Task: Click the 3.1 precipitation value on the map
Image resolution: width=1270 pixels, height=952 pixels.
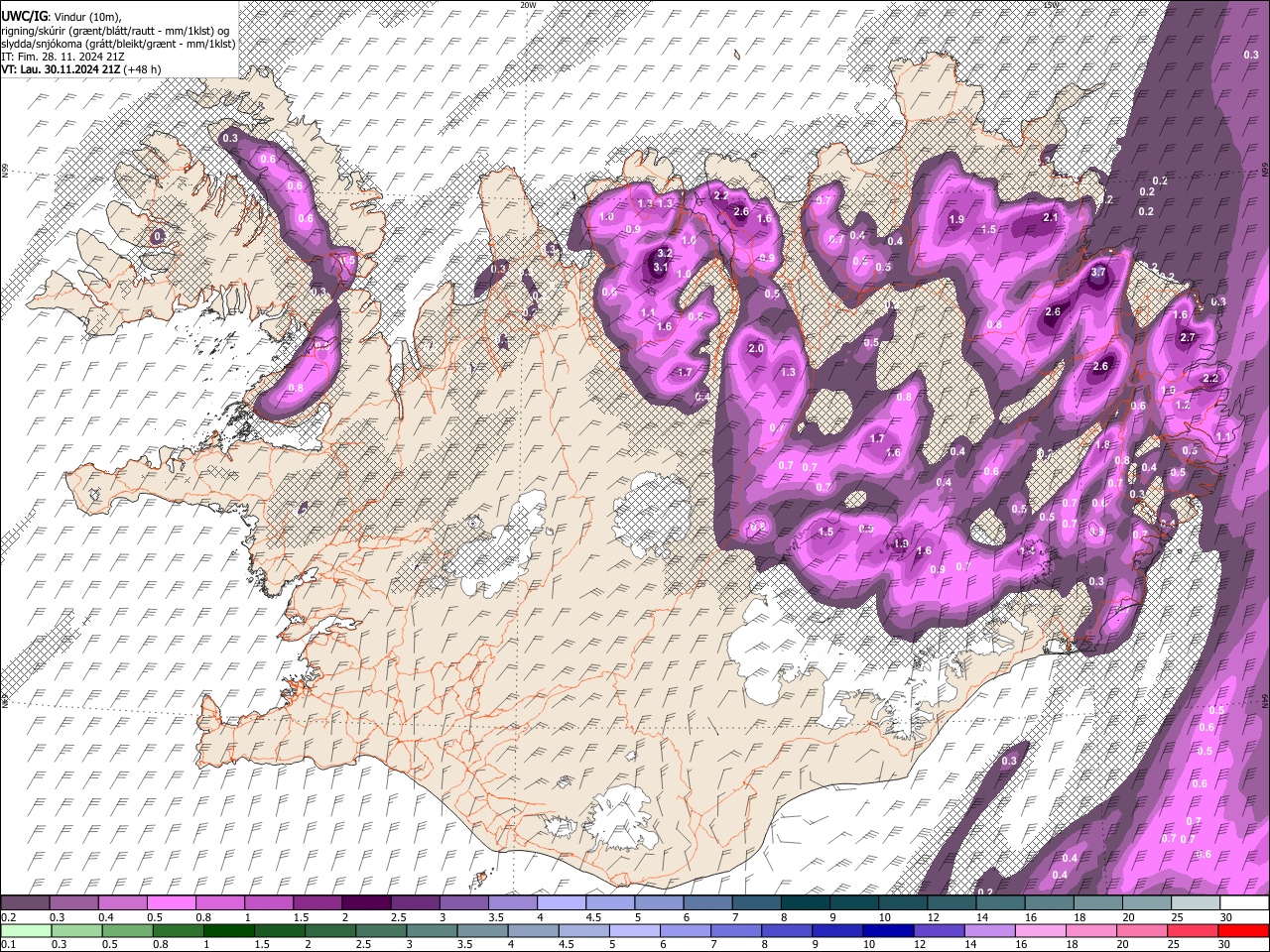Action: pos(660,267)
